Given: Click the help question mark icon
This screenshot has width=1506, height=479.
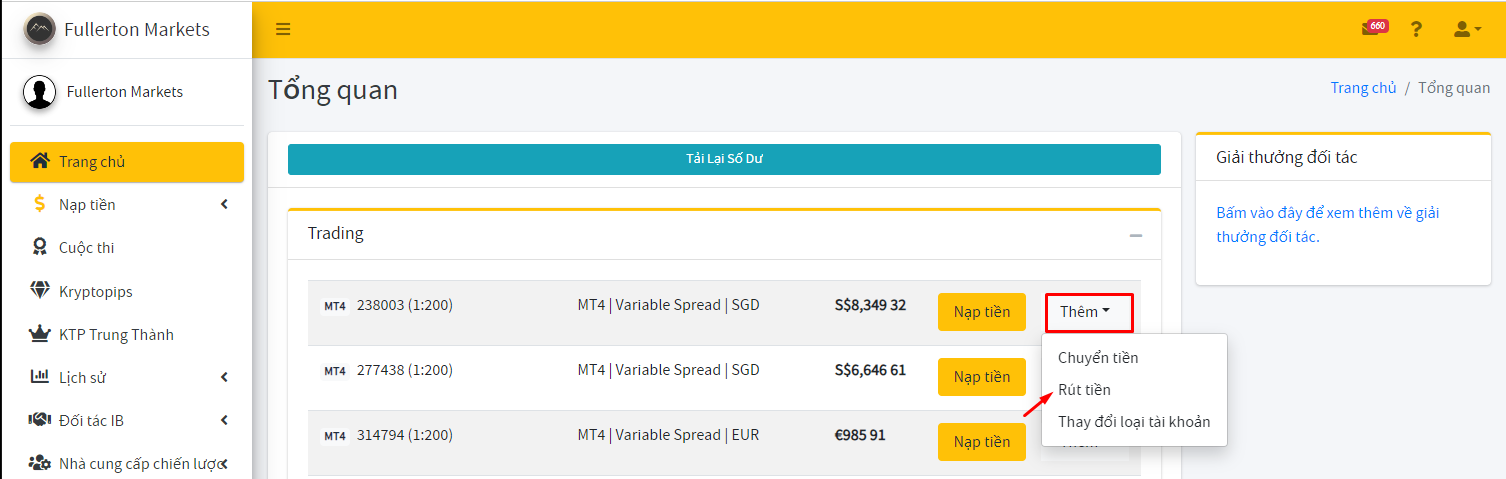Looking at the screenshot, I should pyautogui.click(x=1416, y=29).
